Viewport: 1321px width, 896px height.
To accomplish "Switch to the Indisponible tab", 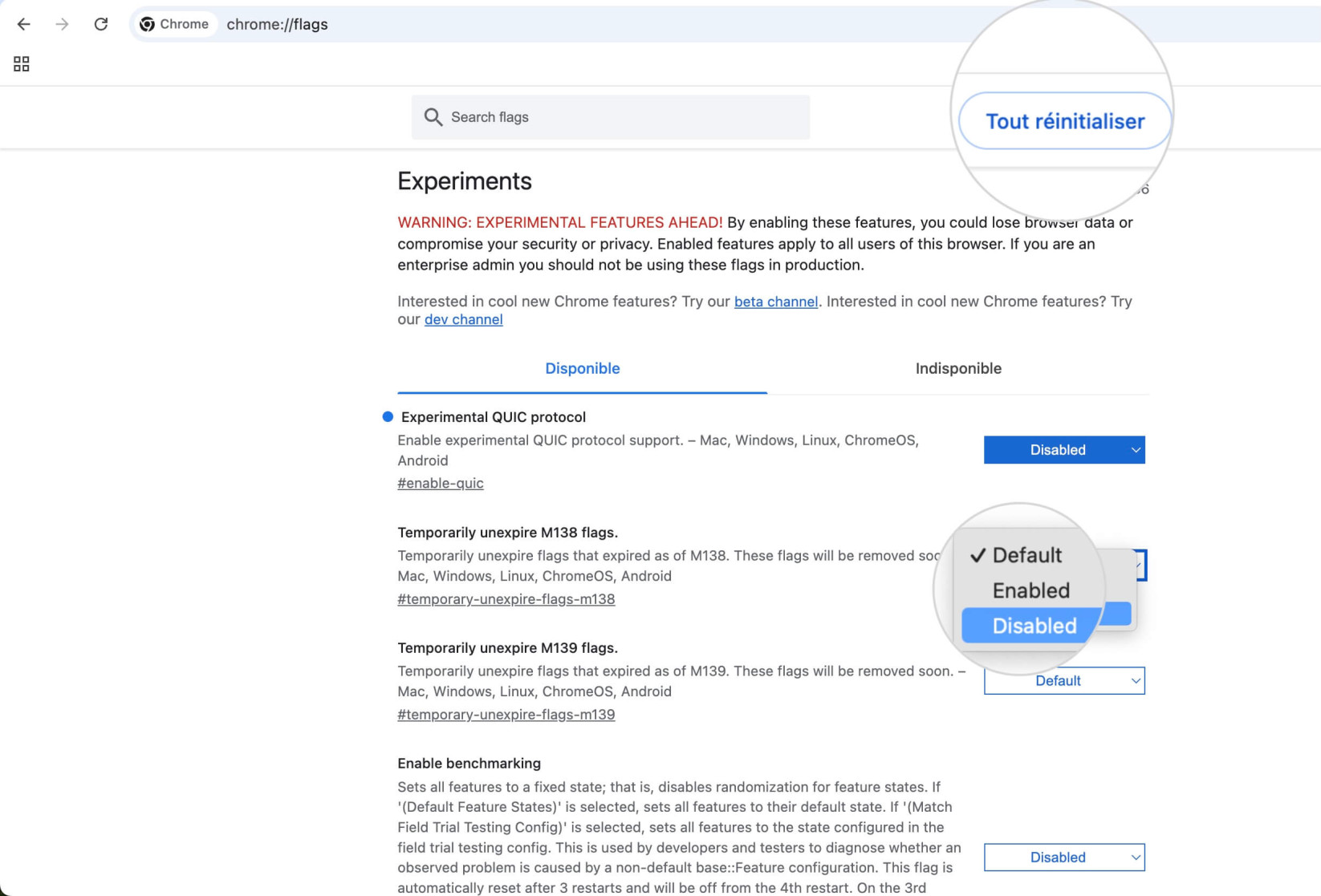I will (958, 369).
